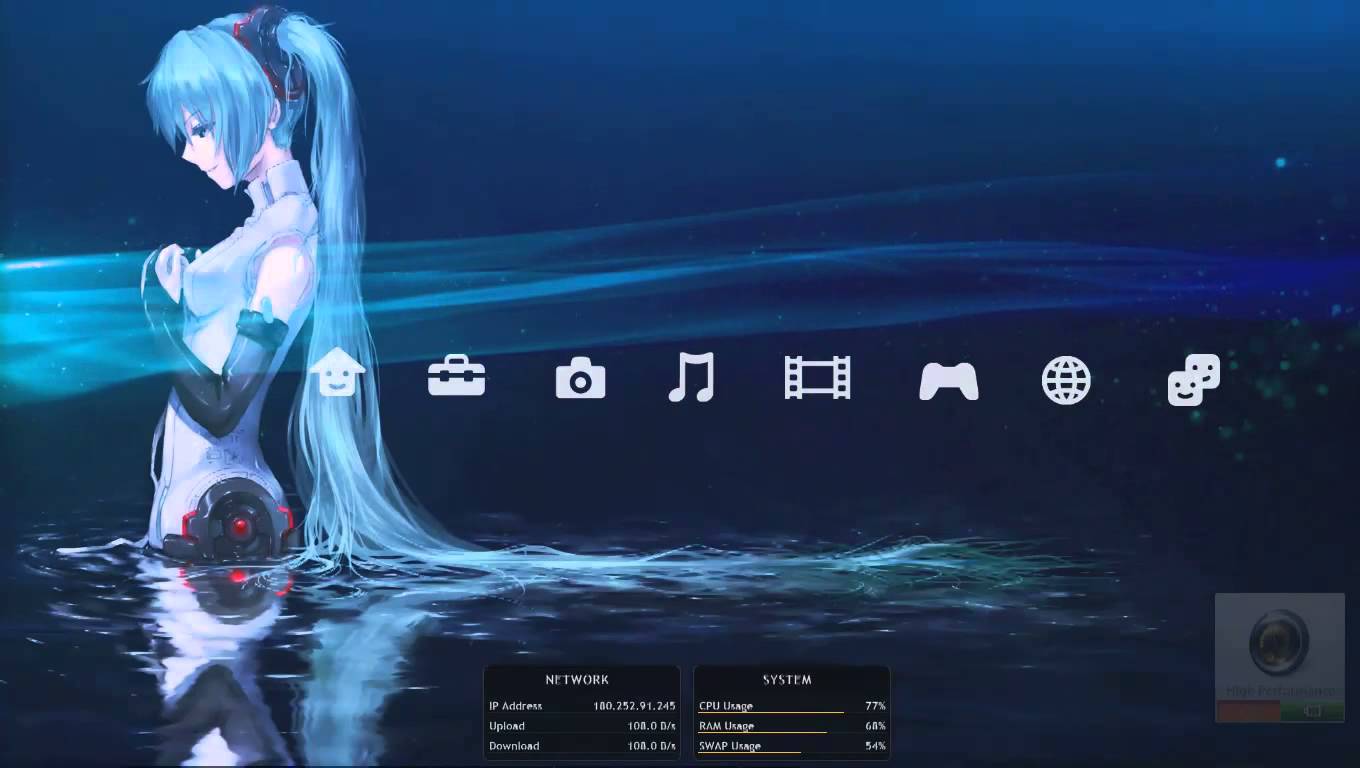Screen dimensions: 1360x768
Task: Select the Music note icon
Action: (x=691, y=378)
